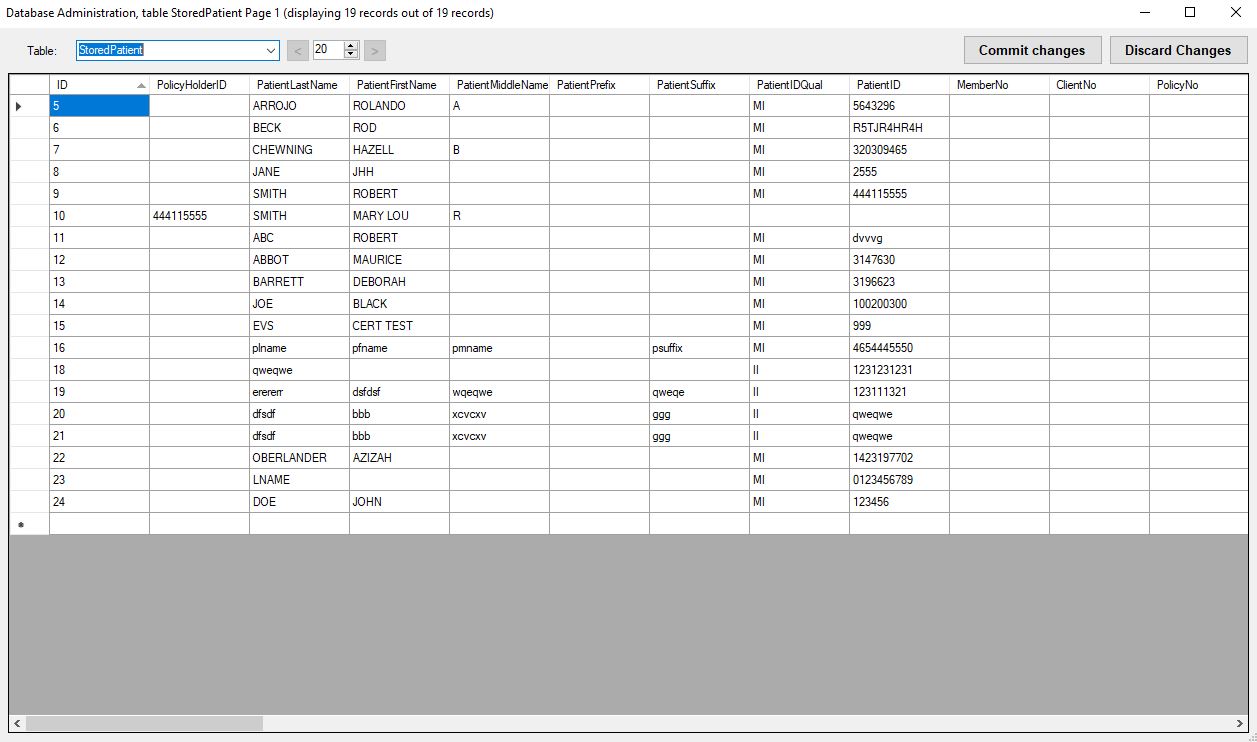Click the PatientFirstName column header

pos(399,85)
